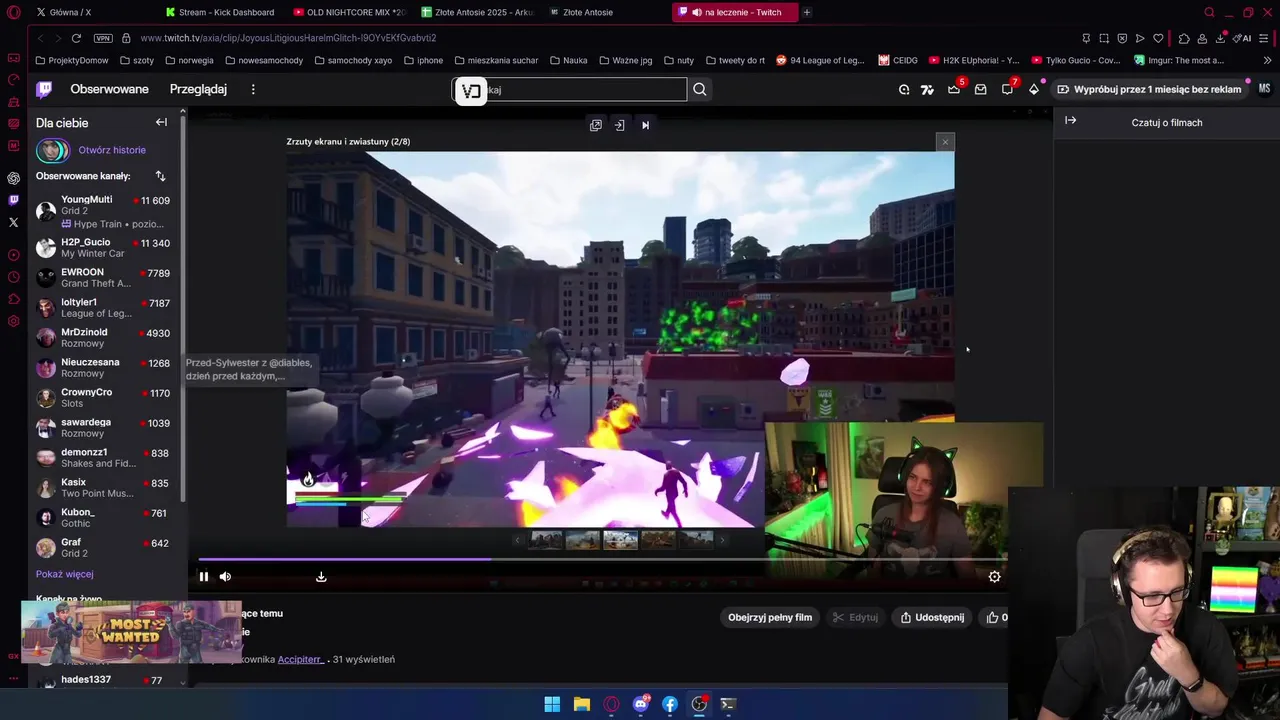This screenshot has width=1280, height=720.
Task: Show previous screenshot thumbnails arrow
Action: [517, 540]
